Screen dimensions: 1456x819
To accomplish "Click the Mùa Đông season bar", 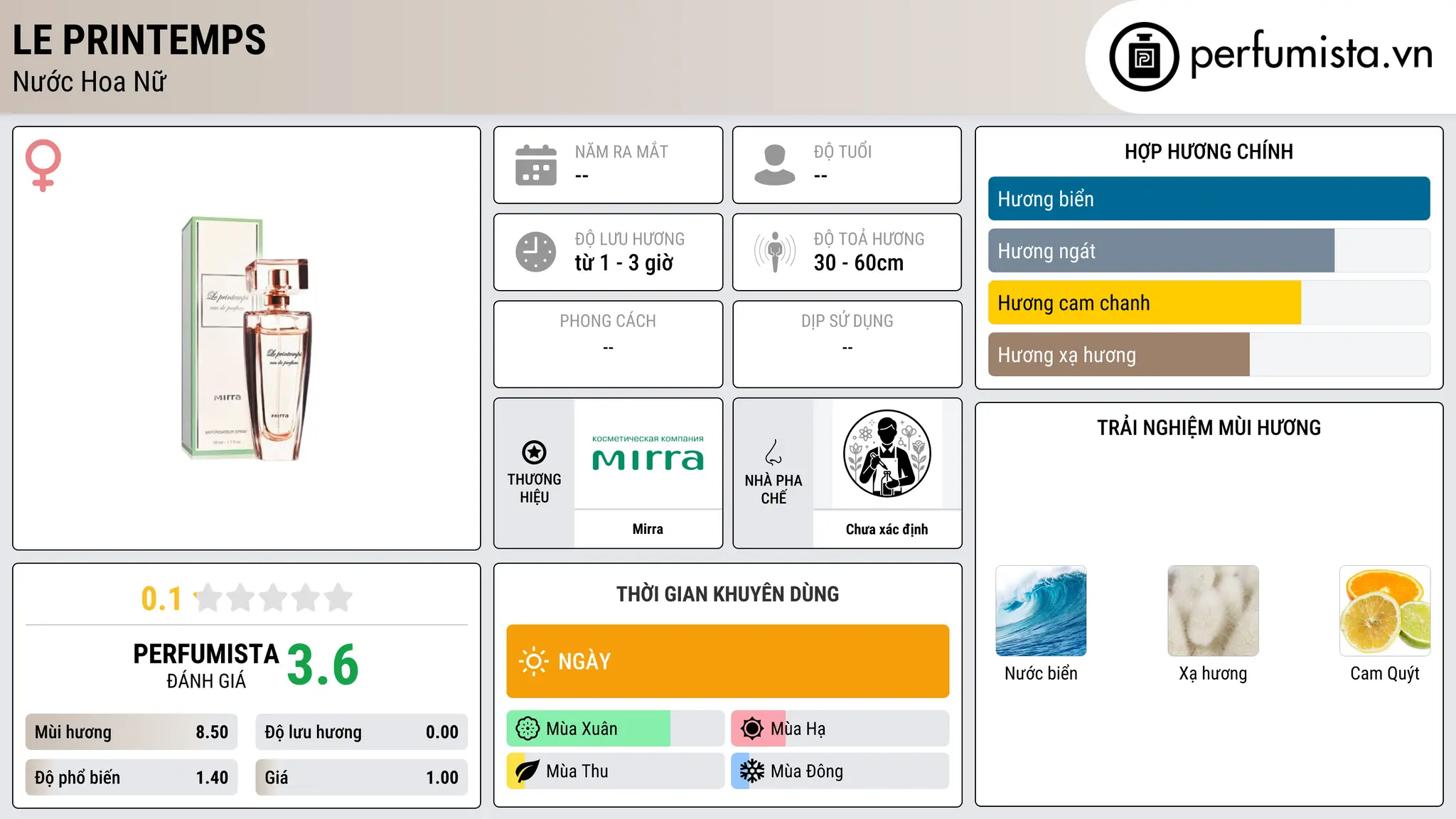I will [x=840, y=771].
